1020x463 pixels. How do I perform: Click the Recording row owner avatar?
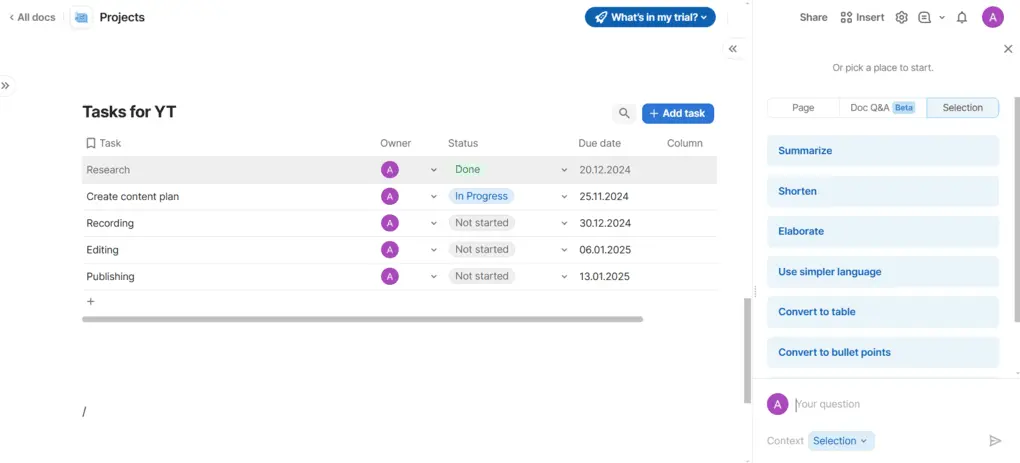click(390, 223)
